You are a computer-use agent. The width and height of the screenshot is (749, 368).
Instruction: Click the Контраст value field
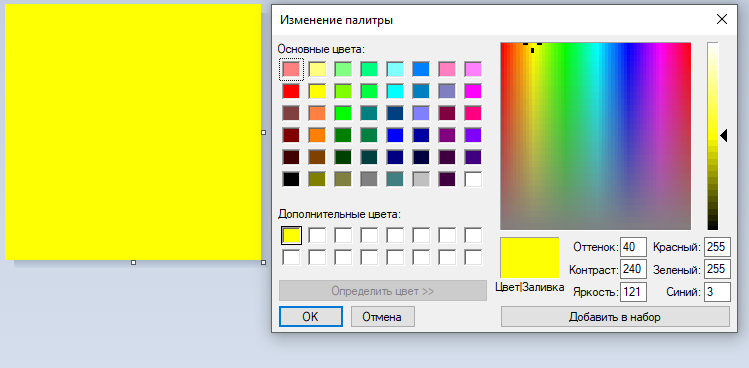point(633,270)
